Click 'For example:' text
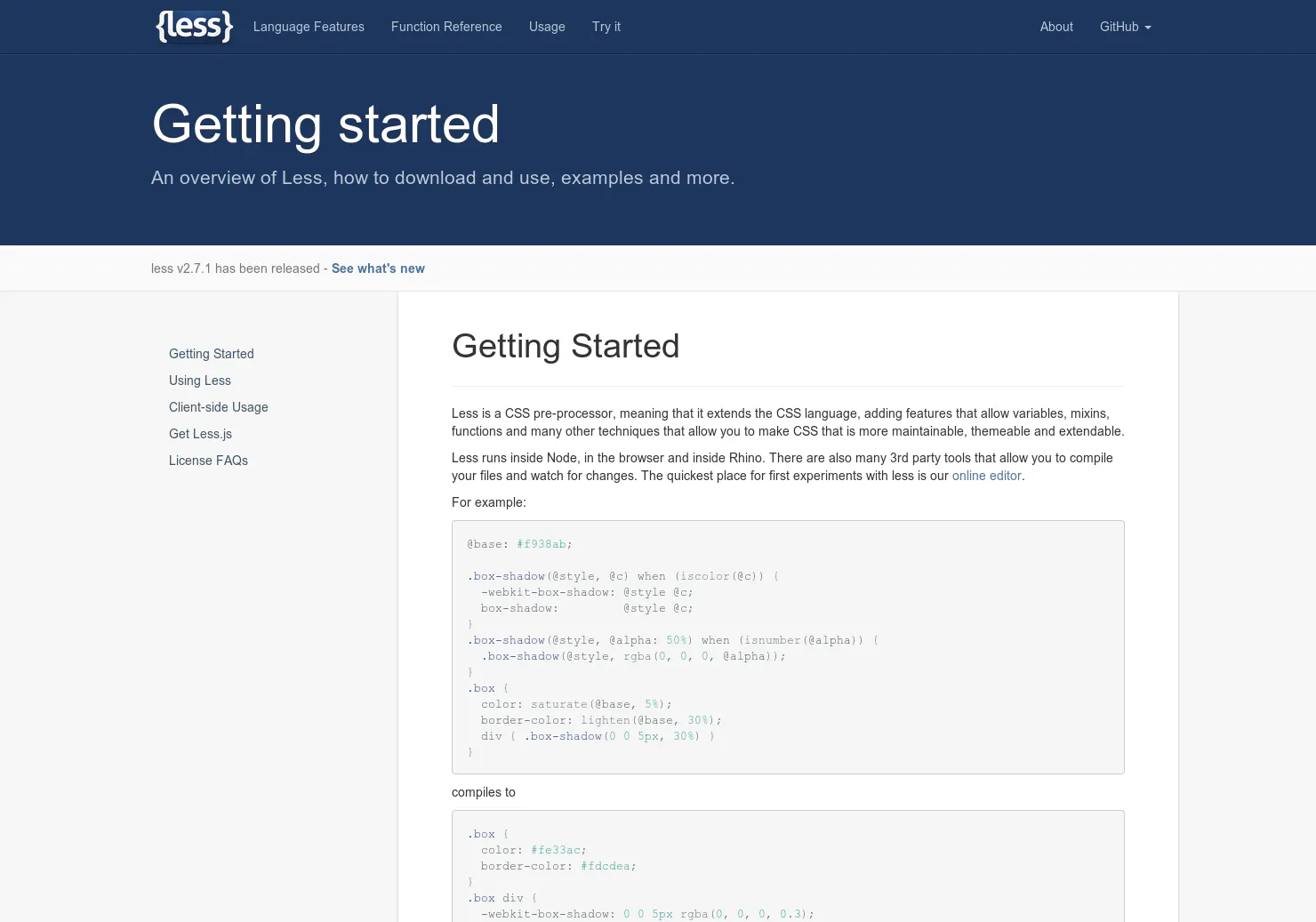 [x=489, y=502]
